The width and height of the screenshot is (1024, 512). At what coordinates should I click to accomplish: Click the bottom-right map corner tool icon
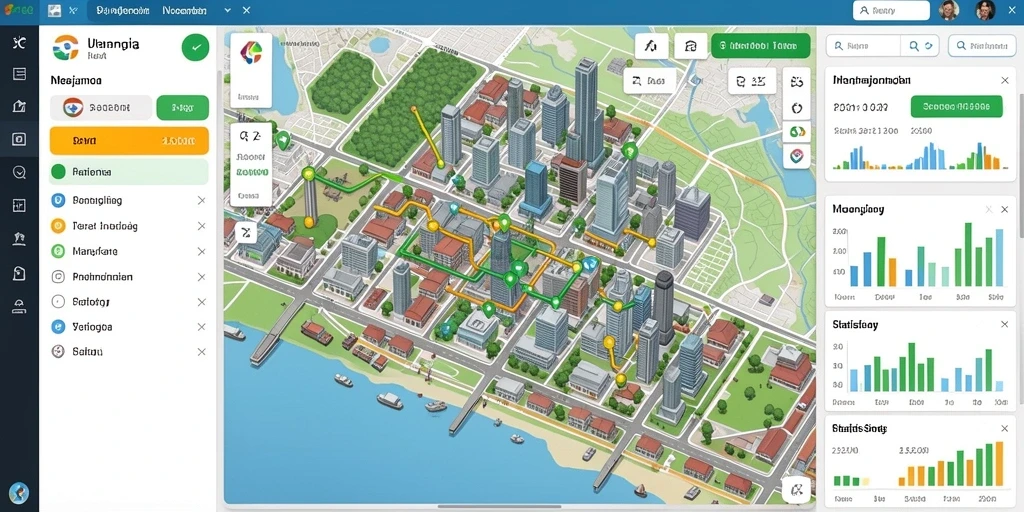click(x=796, y=488)
